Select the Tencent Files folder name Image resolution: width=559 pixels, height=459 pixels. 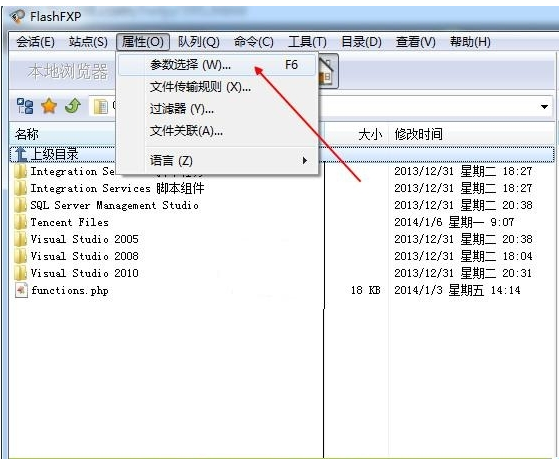coord(69,222)
